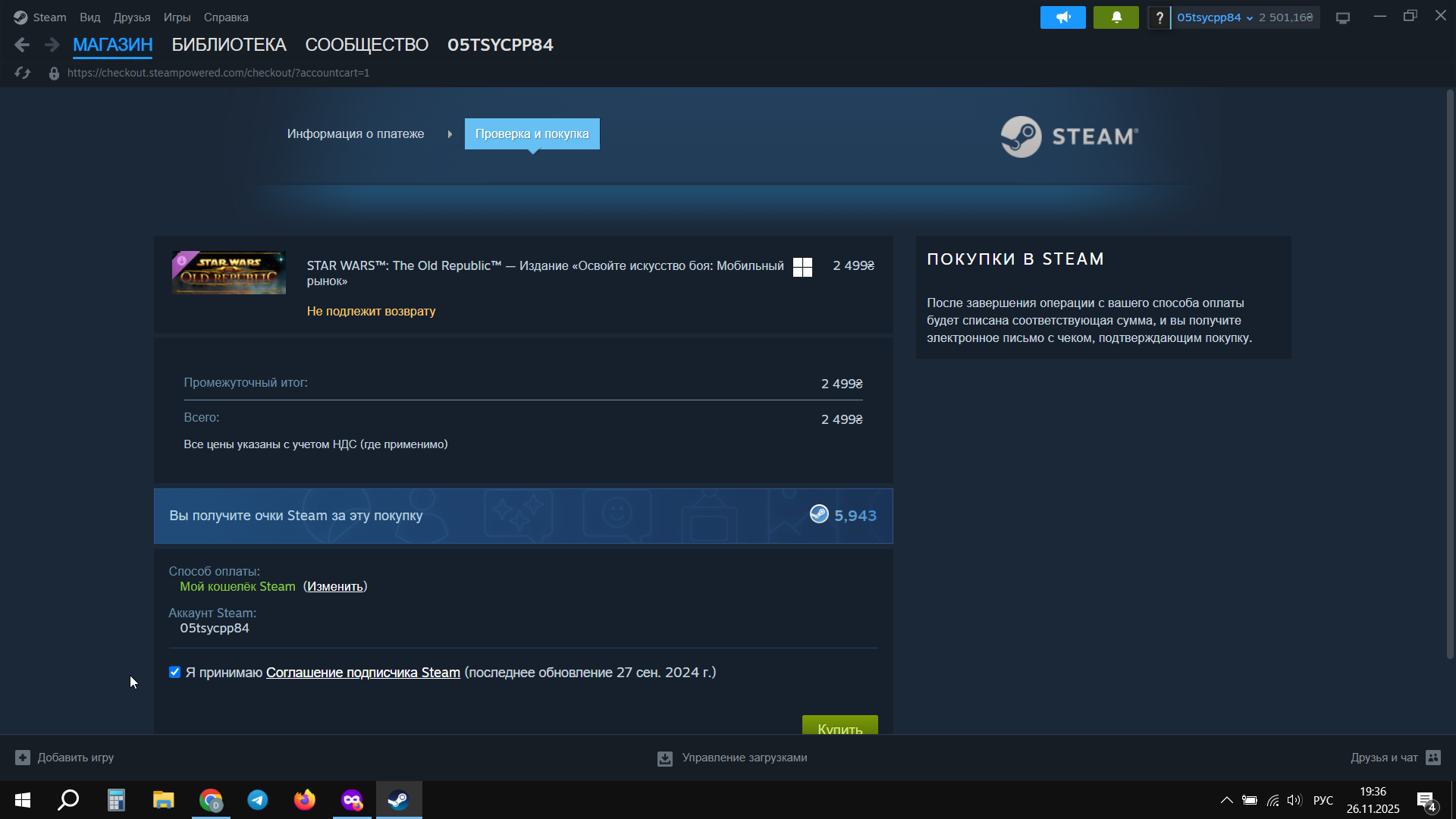Uncheck the Steam Subscriber Agreement checkbox

click(175, 673)
